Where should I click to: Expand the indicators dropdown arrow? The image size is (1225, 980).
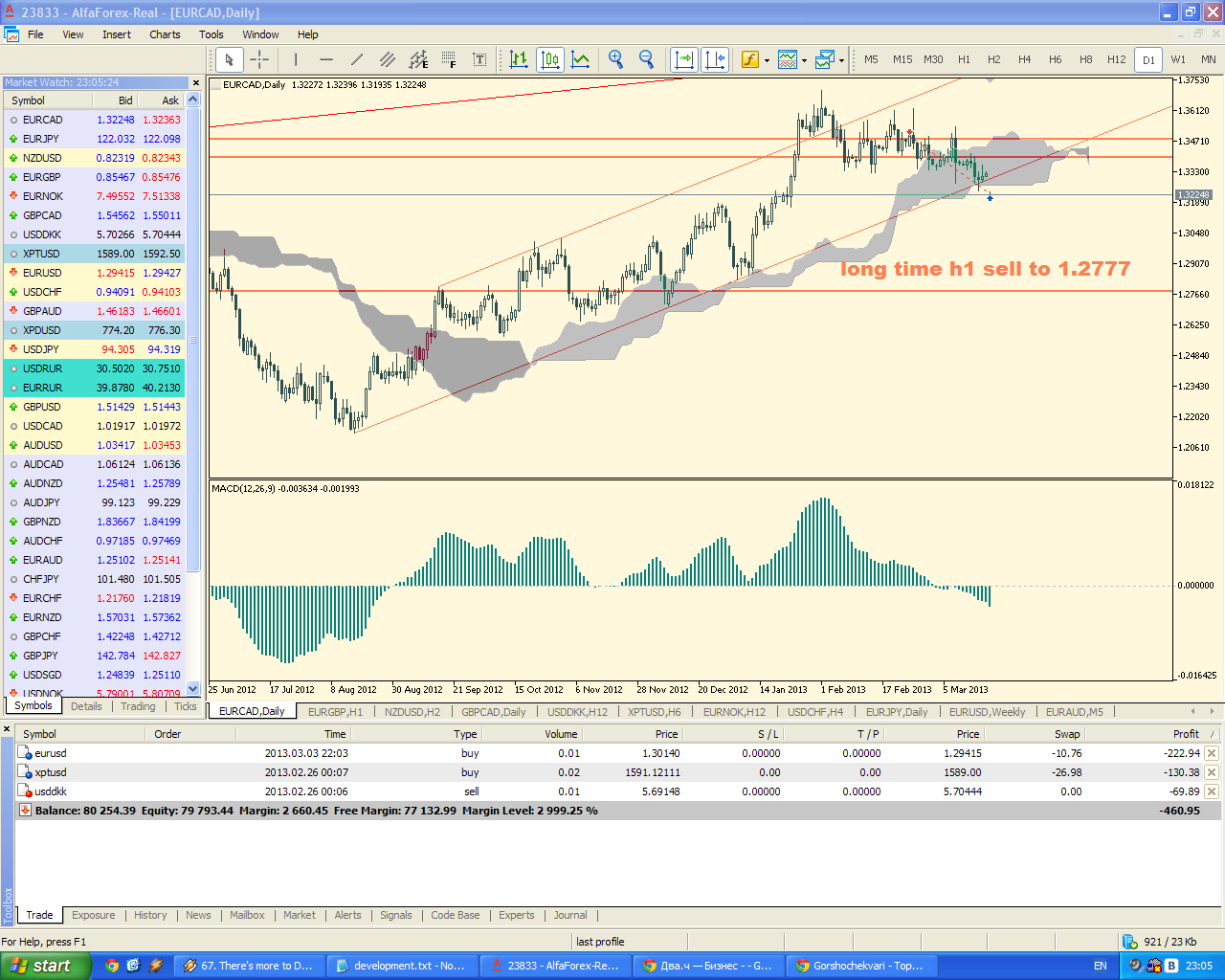pyautogui.click(x=767, y=60)
